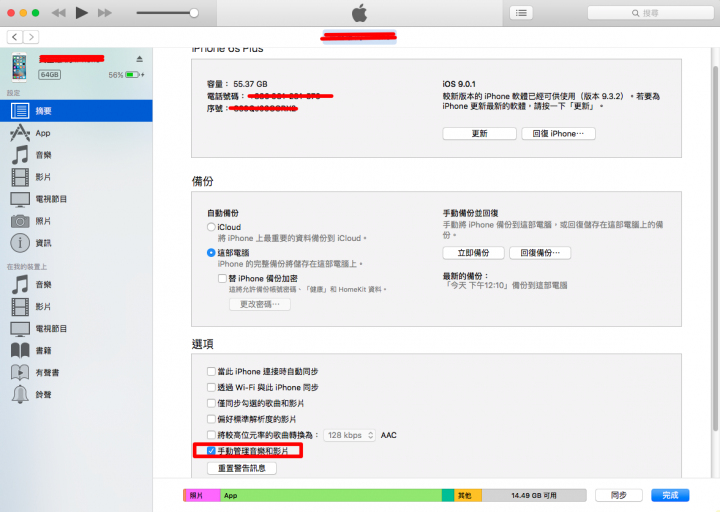Click the battery icon next to 56%
Screen dimensions: 720x512
[x=132, y=74]
